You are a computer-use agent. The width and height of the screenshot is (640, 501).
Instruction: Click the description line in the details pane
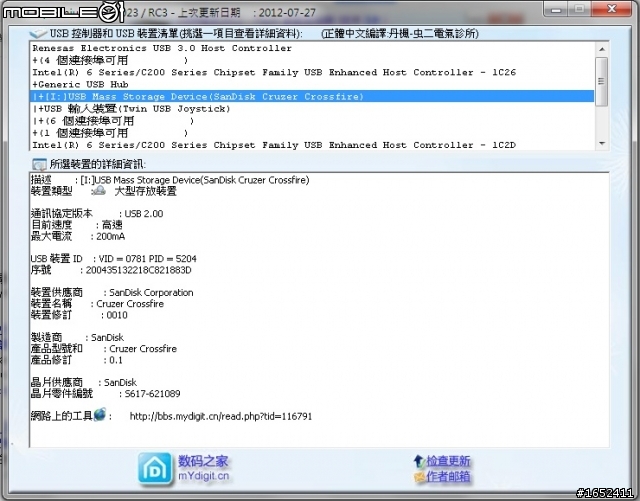click(x=170, y=180)
